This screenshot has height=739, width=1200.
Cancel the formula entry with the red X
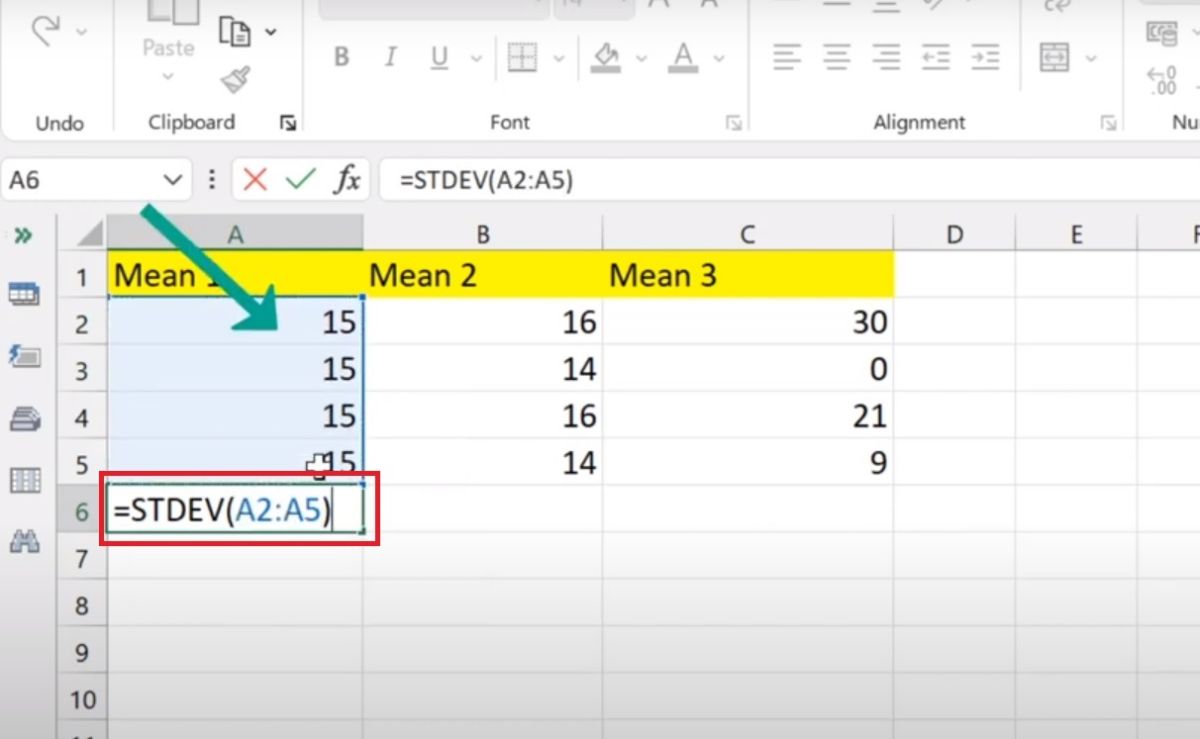tap(255, 180)
